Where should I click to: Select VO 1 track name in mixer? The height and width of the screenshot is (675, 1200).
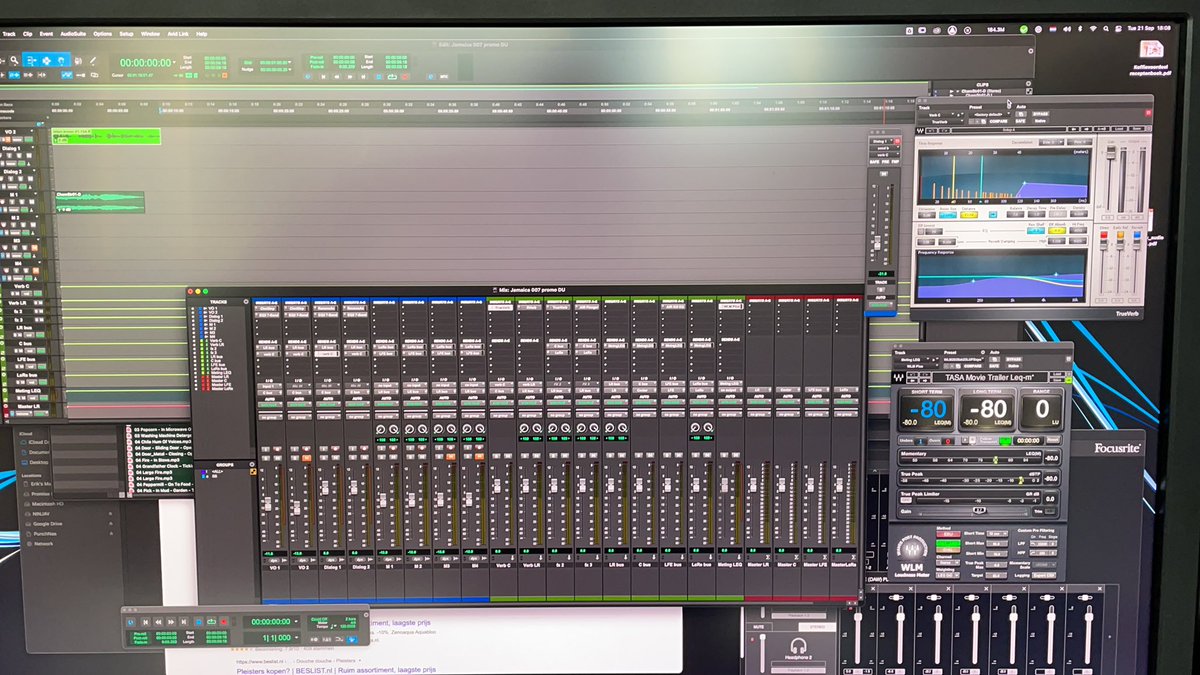click(274, 566)
